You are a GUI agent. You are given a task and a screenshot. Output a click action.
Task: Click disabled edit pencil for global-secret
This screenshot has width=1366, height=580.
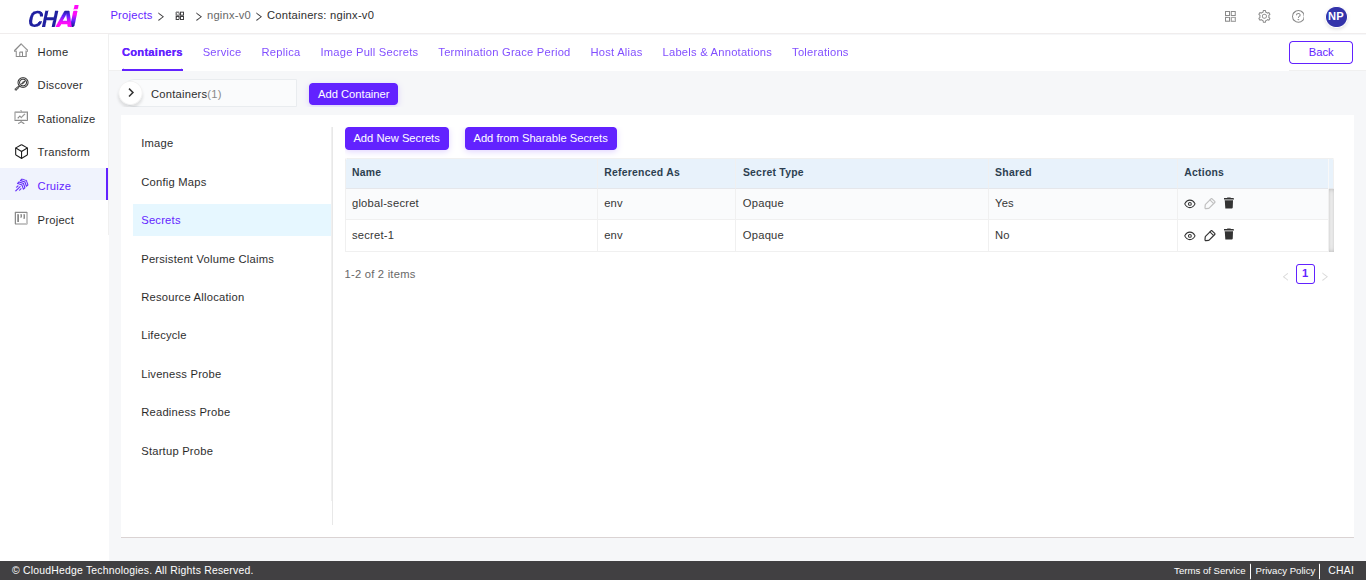coord(1210,203)
